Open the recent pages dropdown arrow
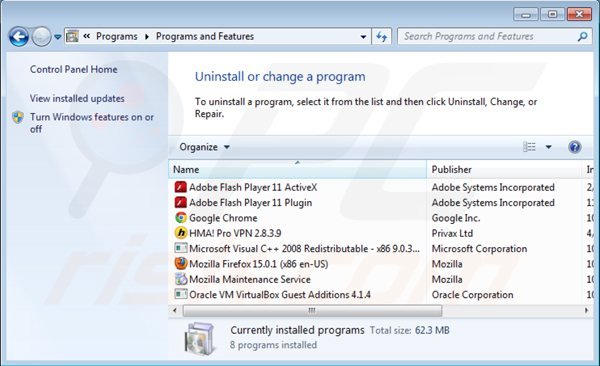This screenshot has width=600, height=366. 57,37
